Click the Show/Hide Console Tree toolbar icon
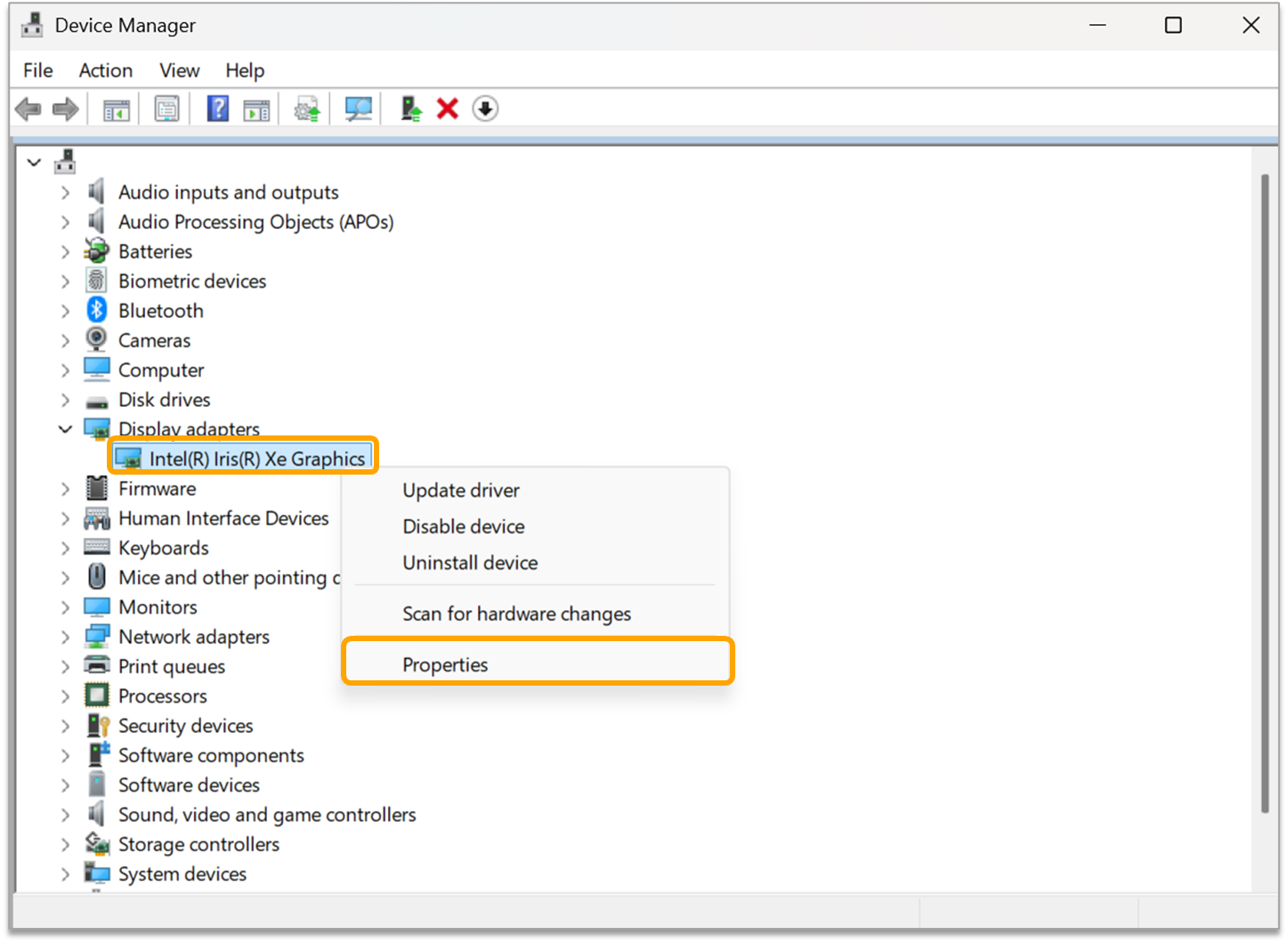This screenshot has width=1288, height=943. [x=117, y=110]
